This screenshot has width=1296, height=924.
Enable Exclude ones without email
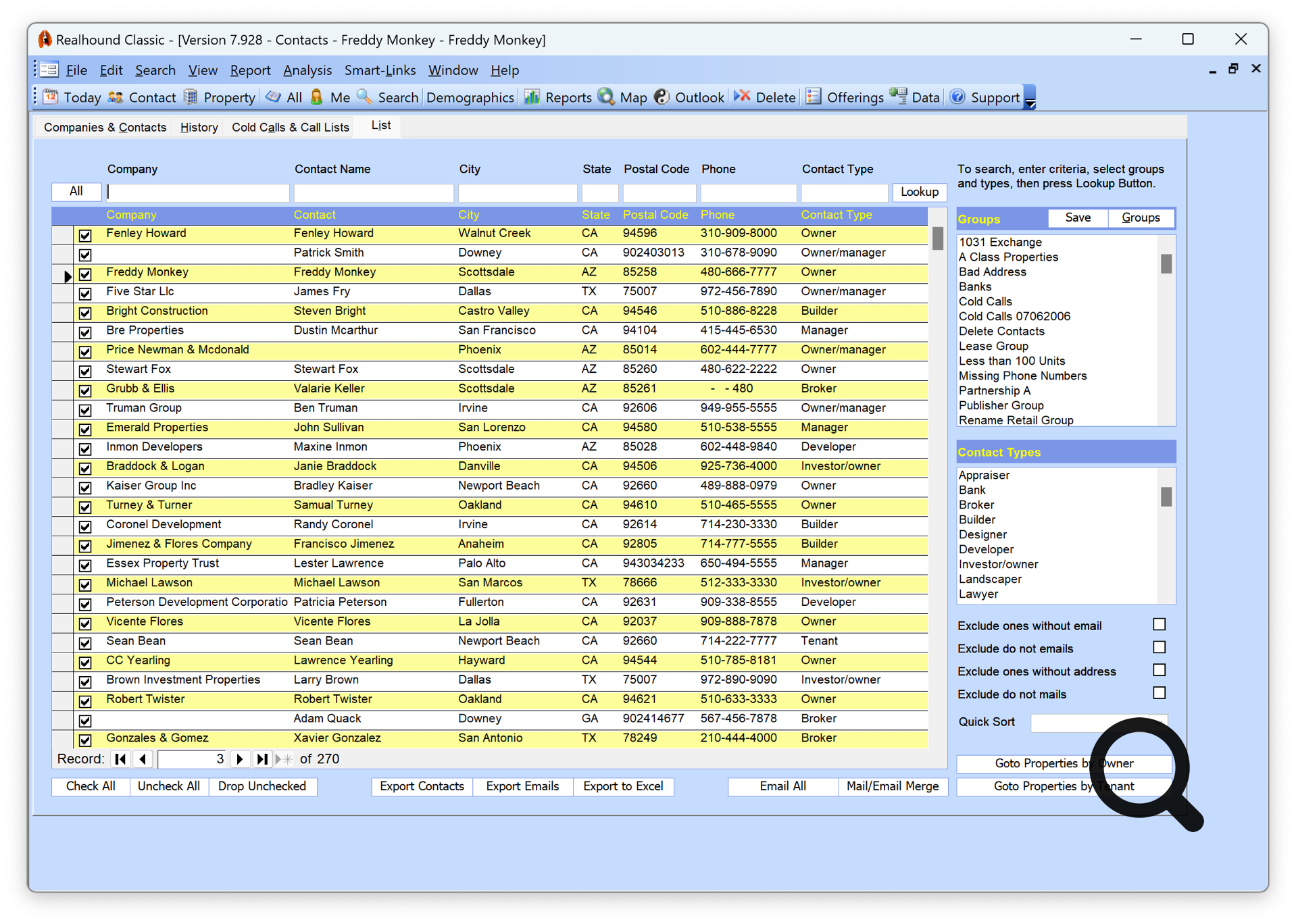1160,625
